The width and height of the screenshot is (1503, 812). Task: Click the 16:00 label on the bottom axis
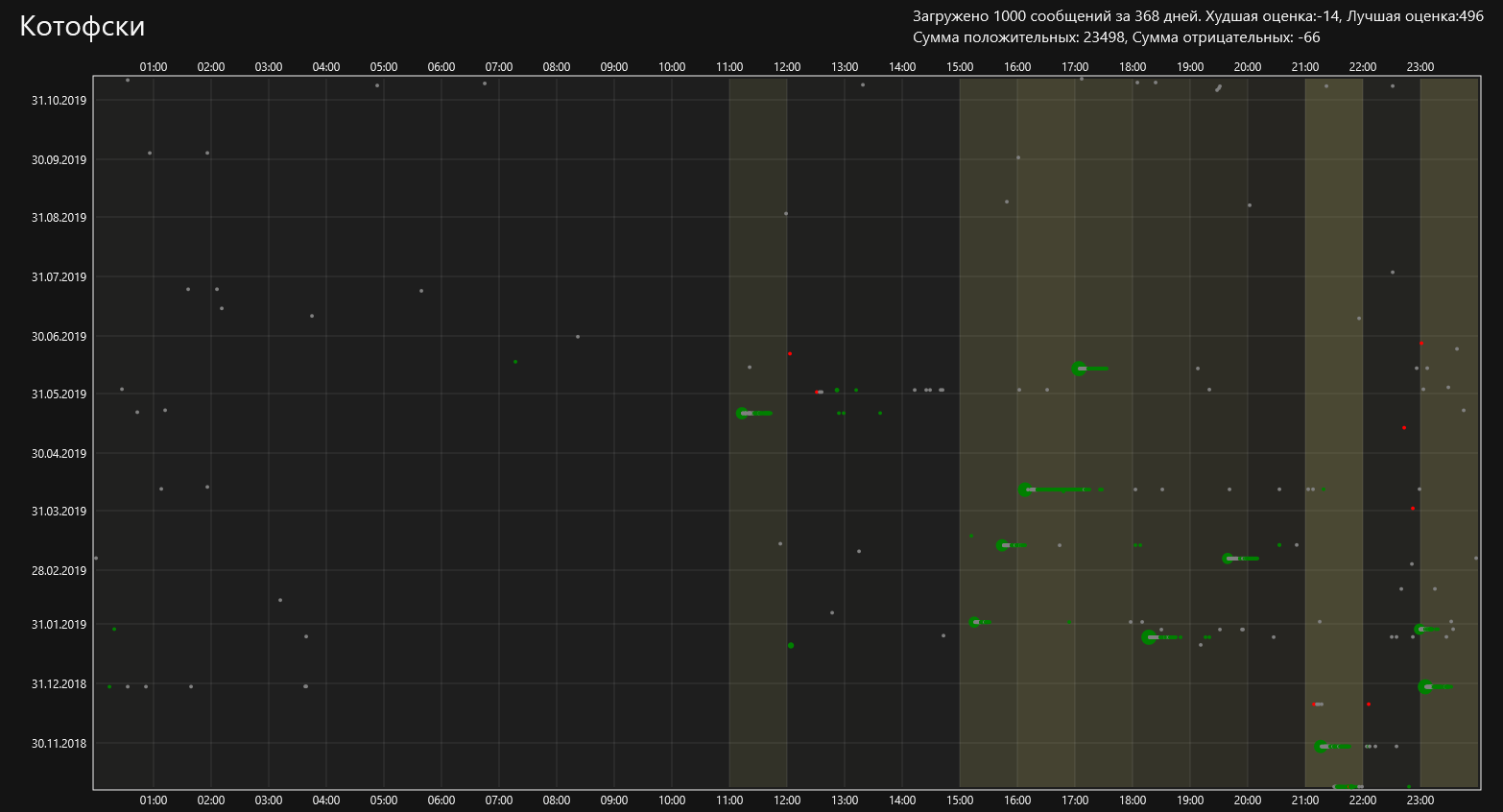click(1017, 800)
